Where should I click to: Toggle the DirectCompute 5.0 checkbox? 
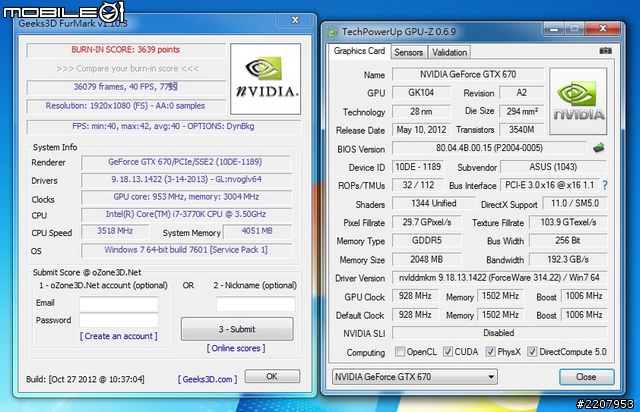[x=532, y=352]
